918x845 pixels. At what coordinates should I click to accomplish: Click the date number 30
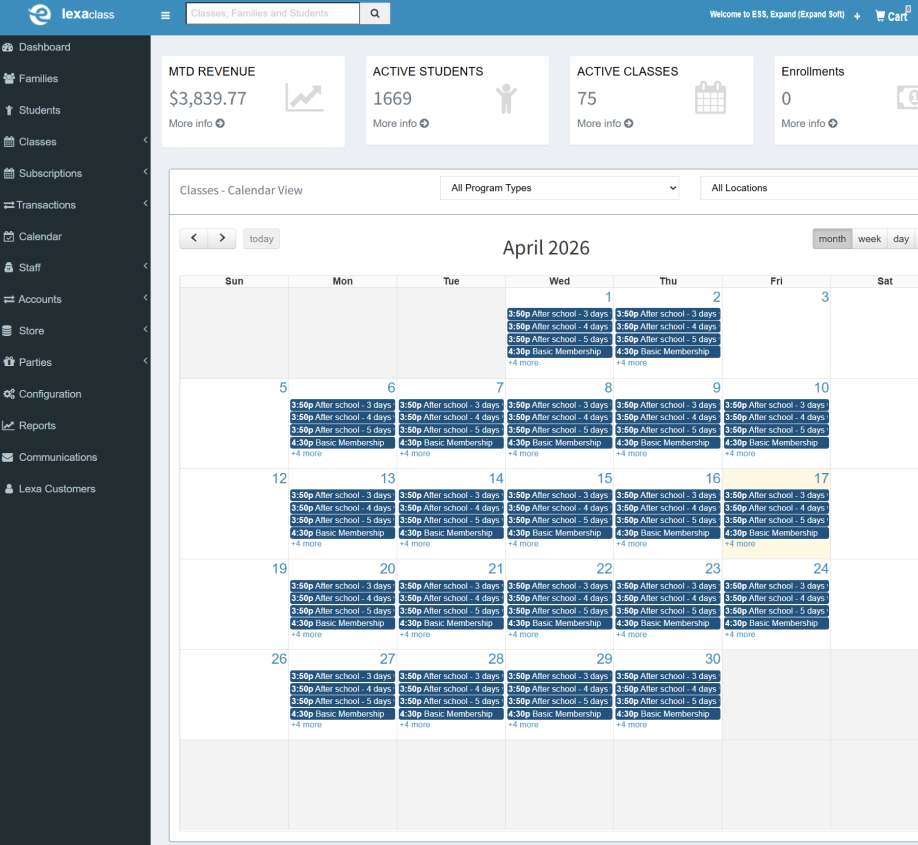(x=713, y=659)
